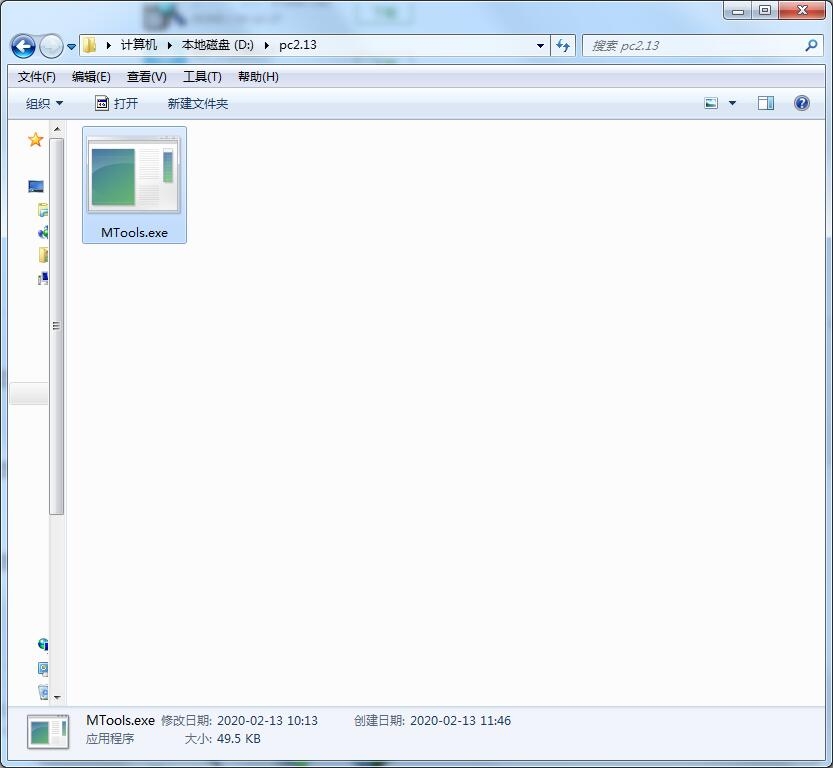Click the navigation pane vertical scrollbar thumb

(x=57, y=326)
